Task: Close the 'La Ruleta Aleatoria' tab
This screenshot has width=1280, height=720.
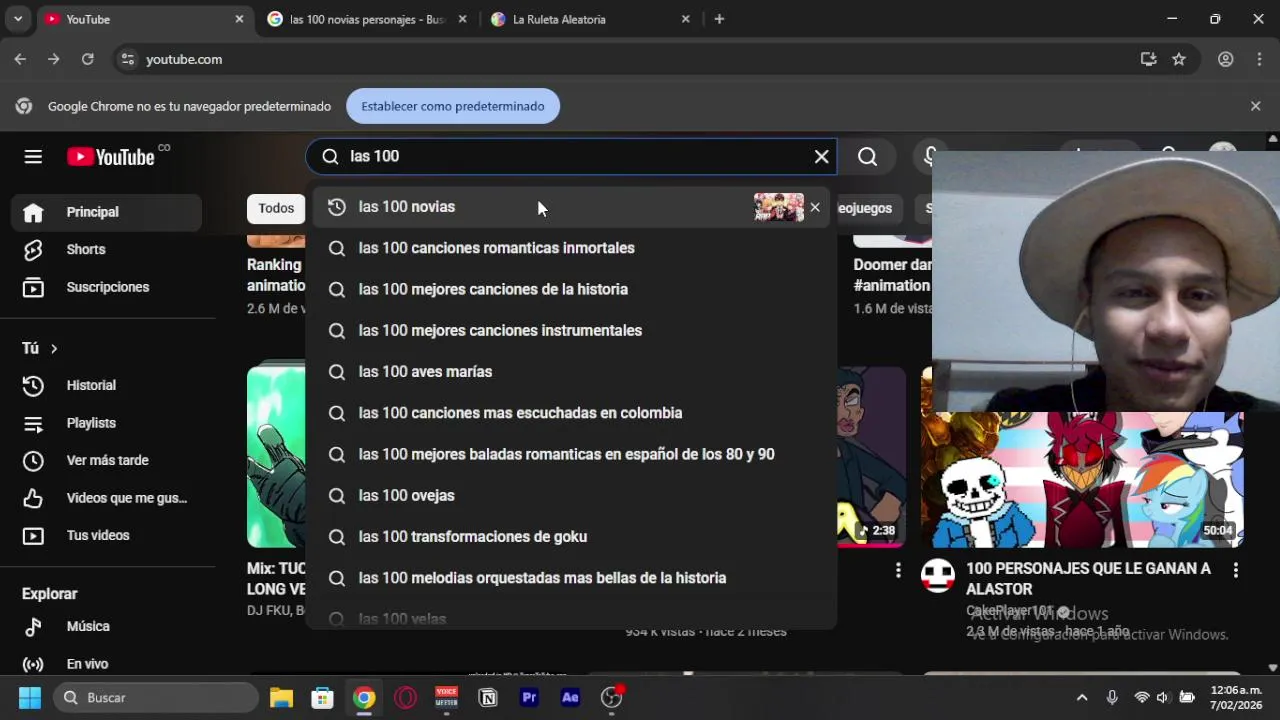Action: pos(685,19)
